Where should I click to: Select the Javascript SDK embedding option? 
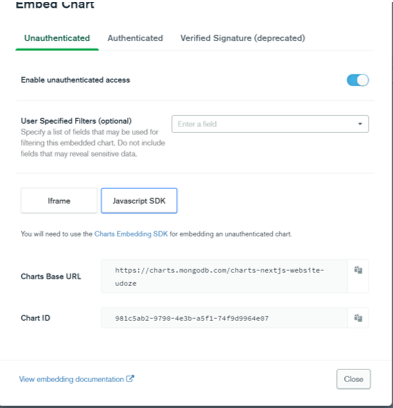pyautogui.click(x=139, y=201)
